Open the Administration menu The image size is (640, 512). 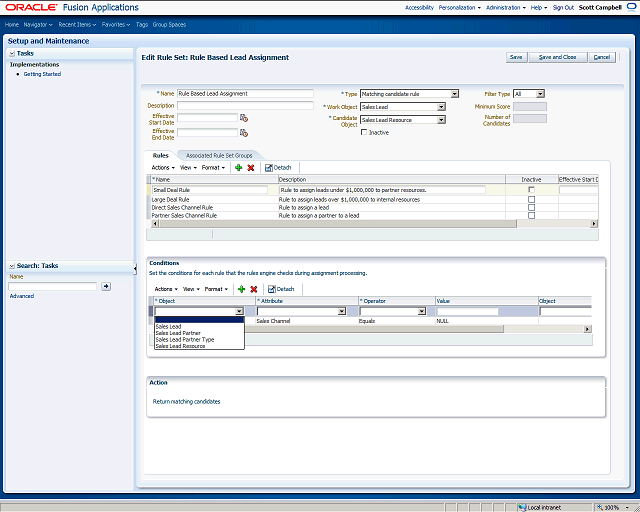pos(506,7)
